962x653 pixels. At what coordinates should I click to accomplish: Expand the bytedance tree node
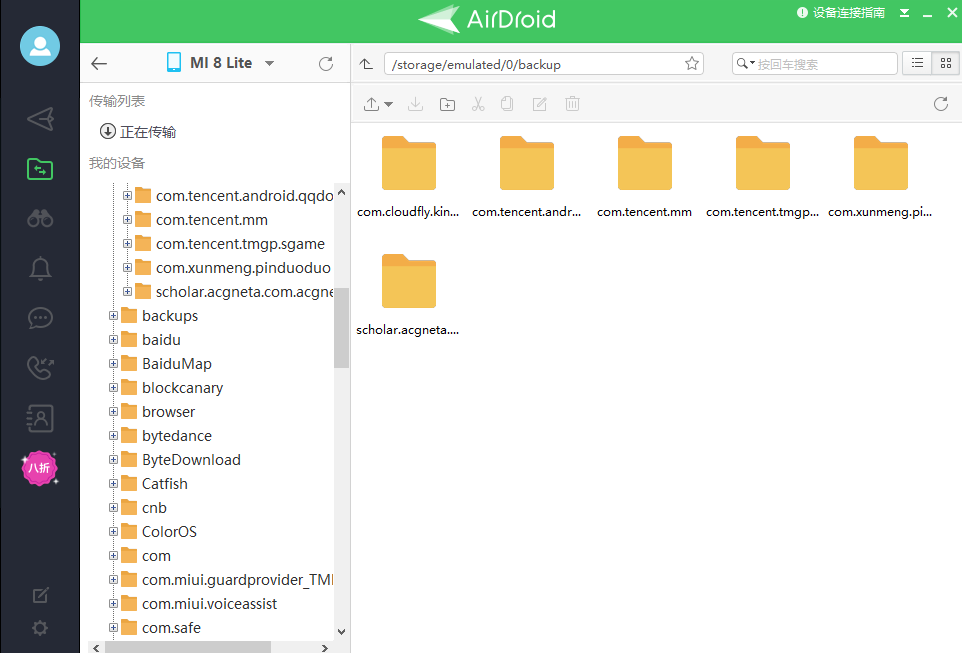point(114,436)
